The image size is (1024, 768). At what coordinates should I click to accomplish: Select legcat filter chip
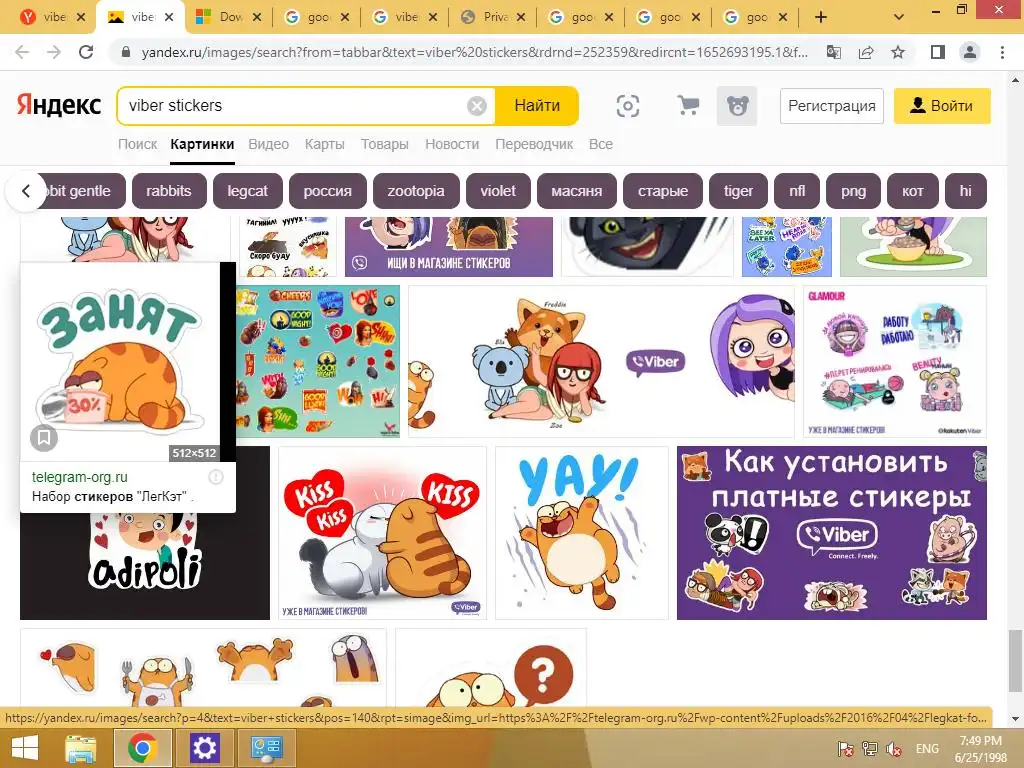(248, 191)
